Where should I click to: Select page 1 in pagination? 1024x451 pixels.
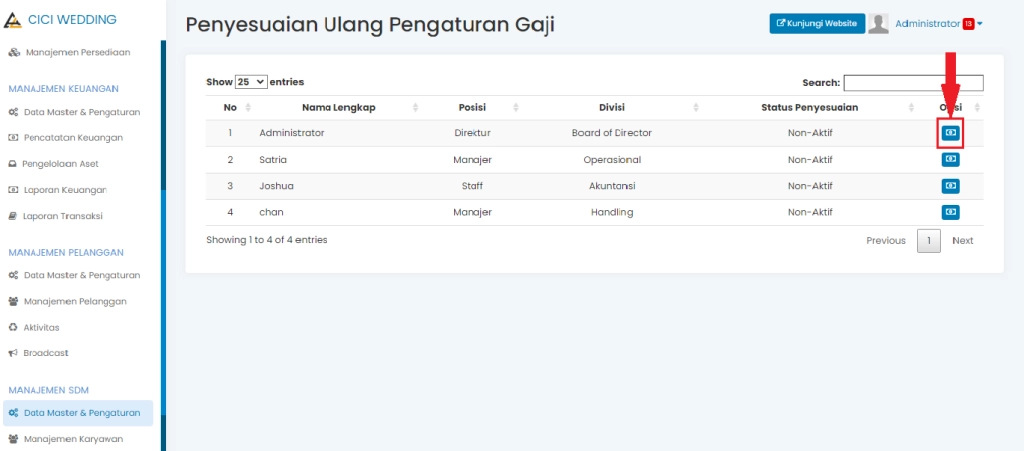(x=929, y=241)
